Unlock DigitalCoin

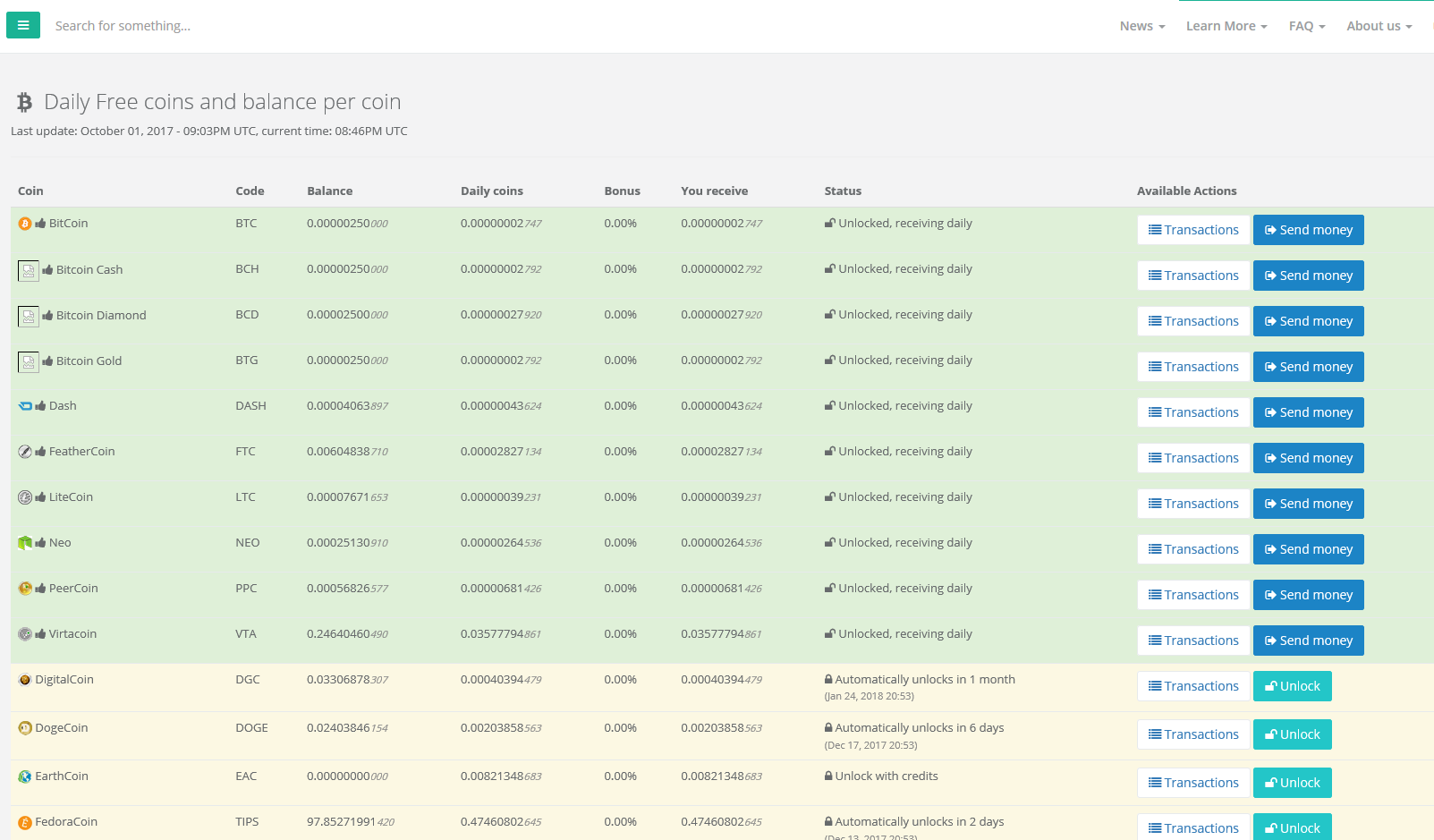[x=1292, y=686]
